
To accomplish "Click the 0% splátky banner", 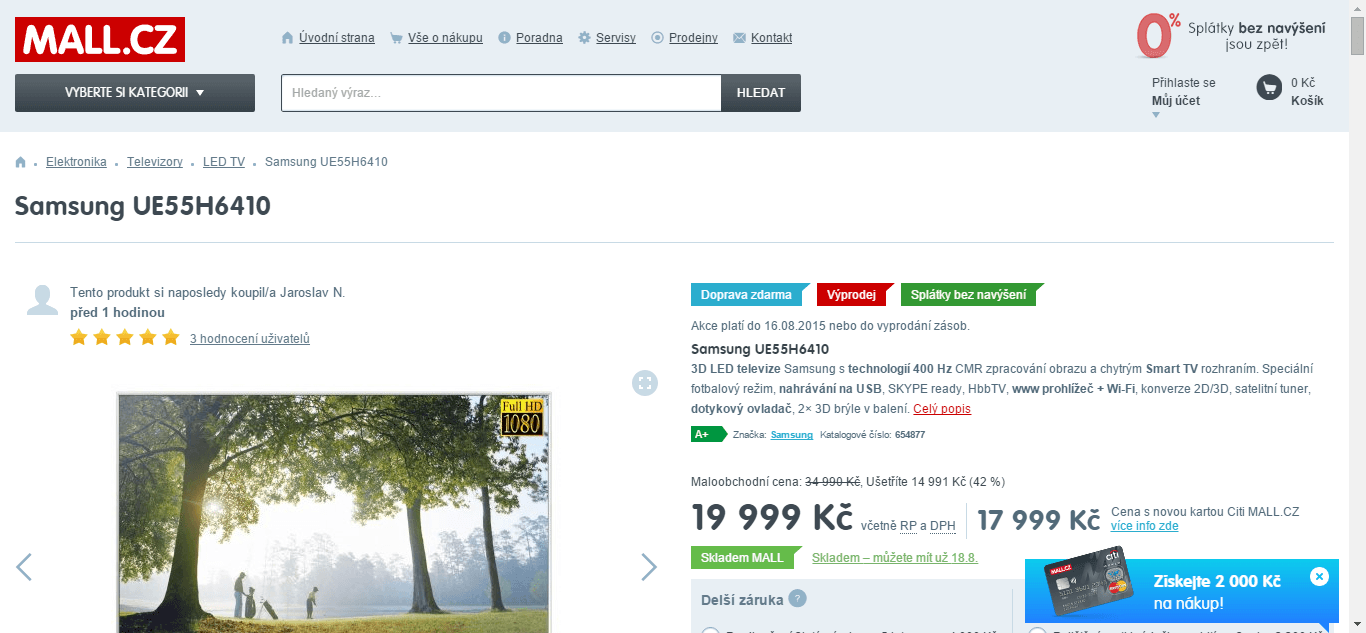I will pyautogui.click(x=1231, y=36).
